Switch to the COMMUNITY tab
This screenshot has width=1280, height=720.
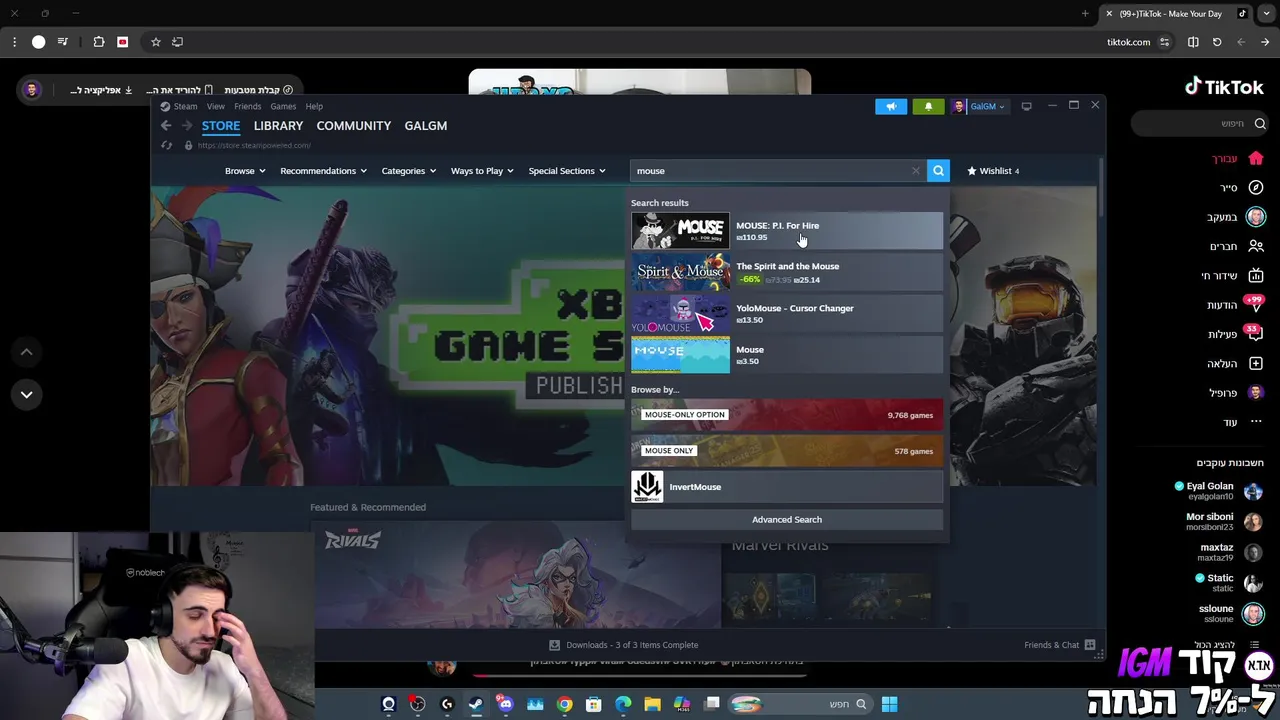[x=354, y=126]
